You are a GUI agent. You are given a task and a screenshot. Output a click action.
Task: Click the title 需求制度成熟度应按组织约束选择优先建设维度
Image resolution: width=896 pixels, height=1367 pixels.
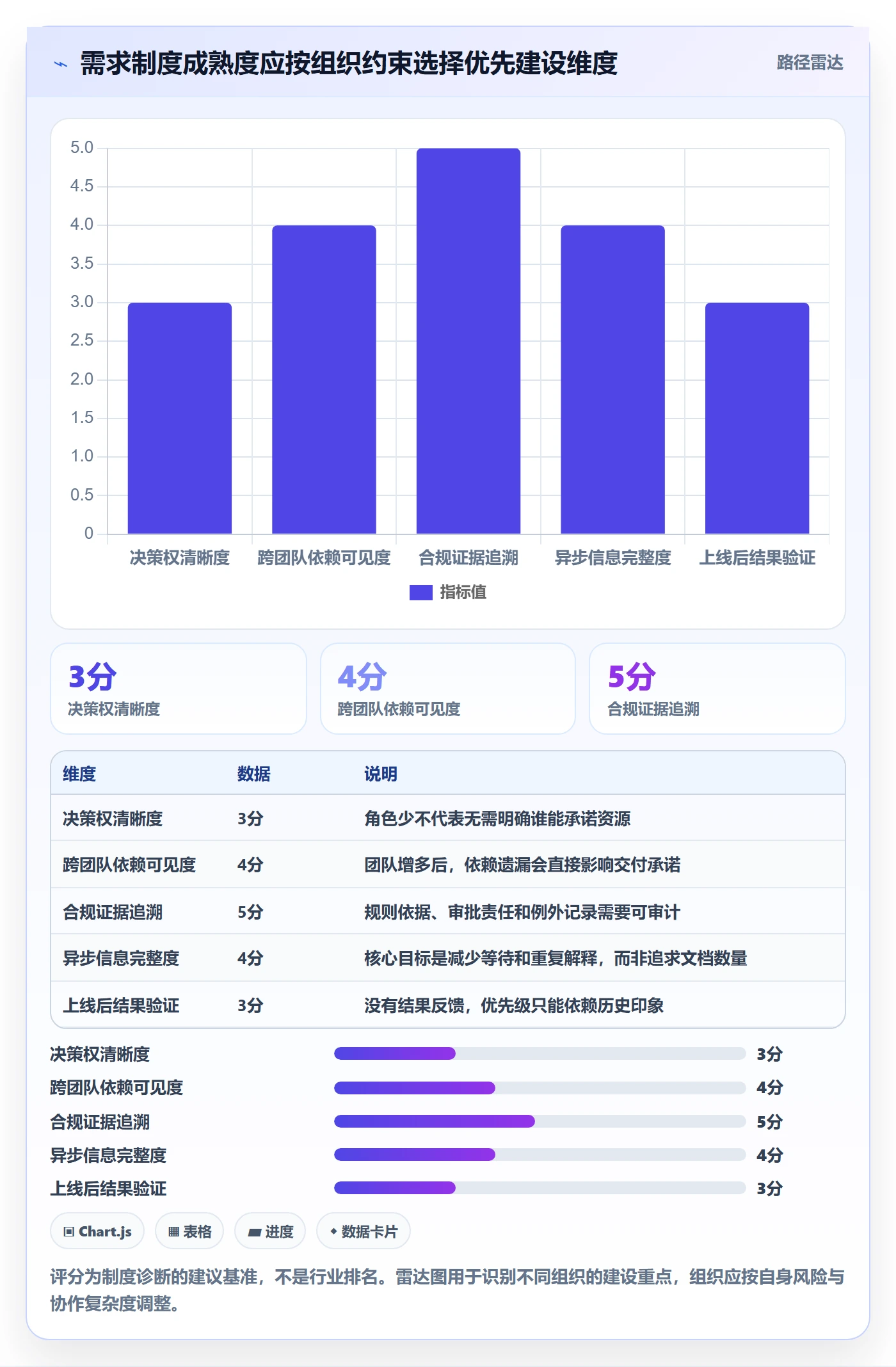[349, 63]
